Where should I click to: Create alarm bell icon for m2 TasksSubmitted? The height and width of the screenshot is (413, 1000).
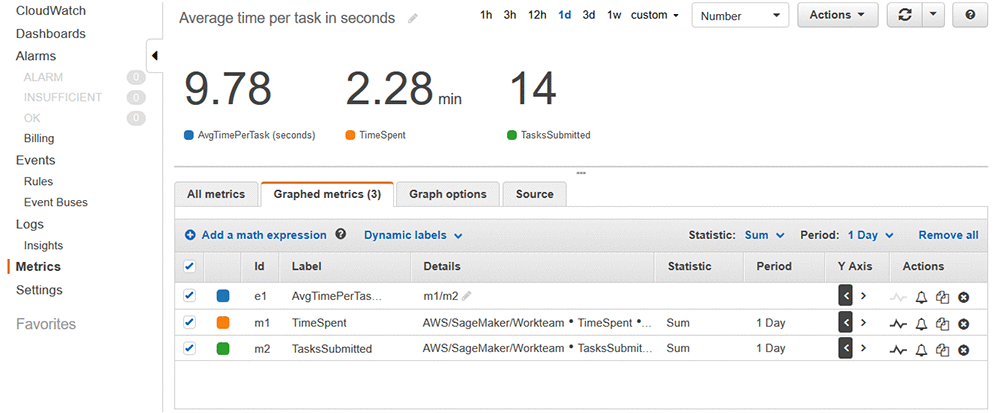[921, 350]
